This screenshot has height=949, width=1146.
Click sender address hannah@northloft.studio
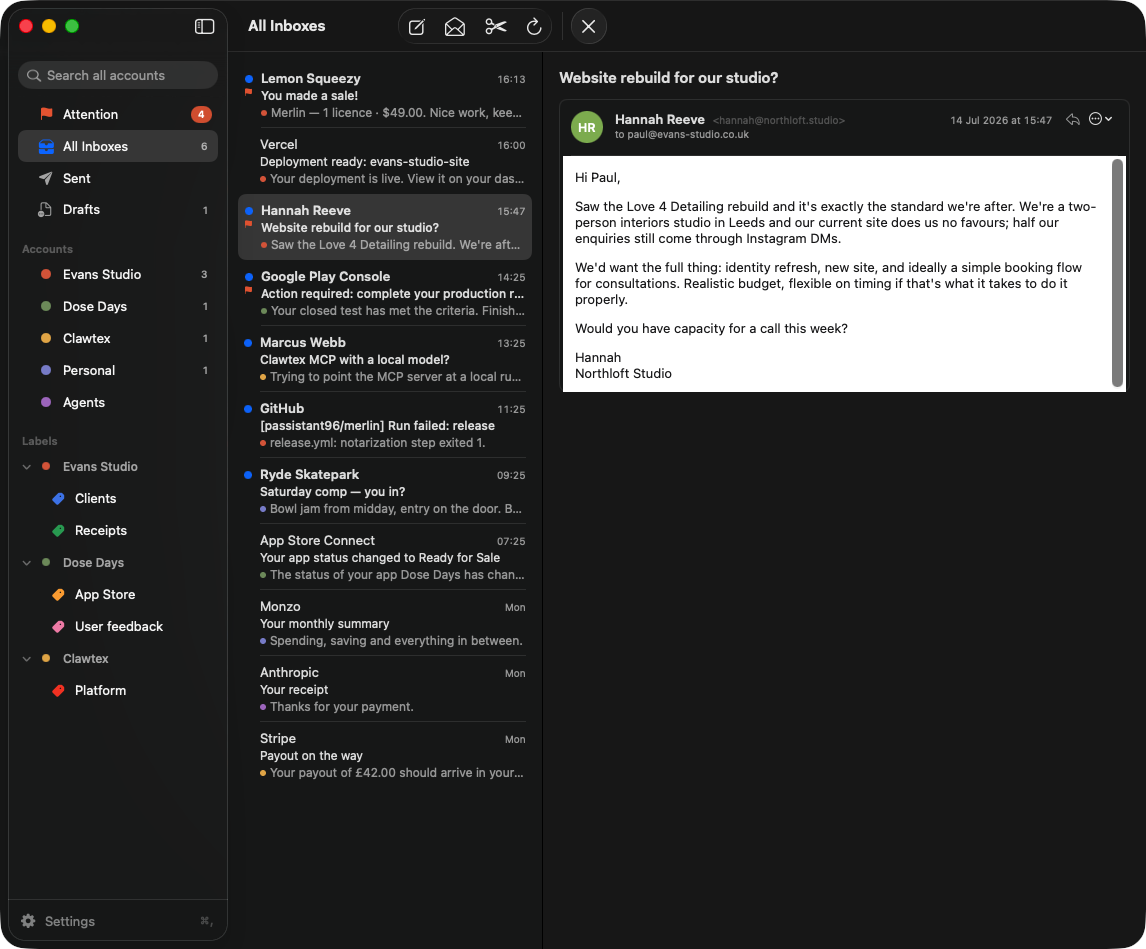coord(778,121)
